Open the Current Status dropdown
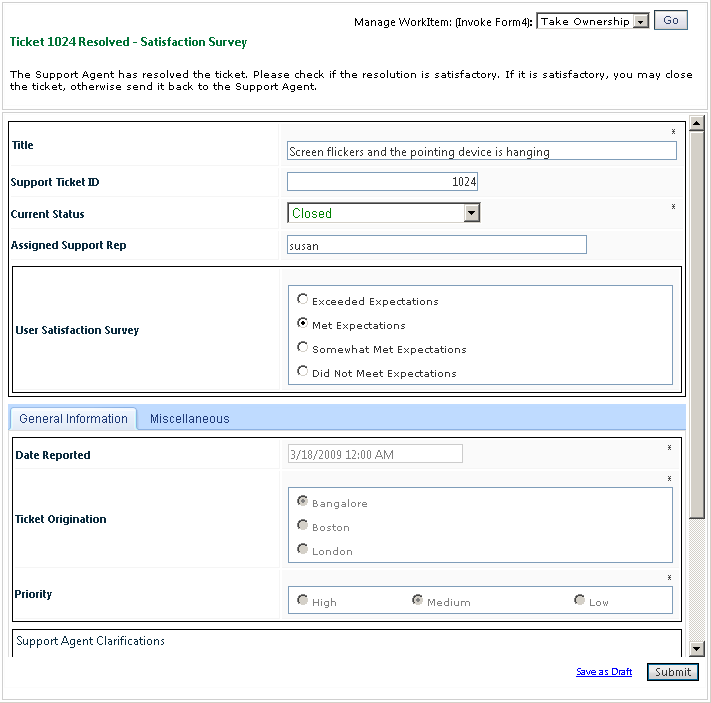Image resolution: width=711 pixels, height=703 pixels. pyautogui.click(x=471, y=213)
